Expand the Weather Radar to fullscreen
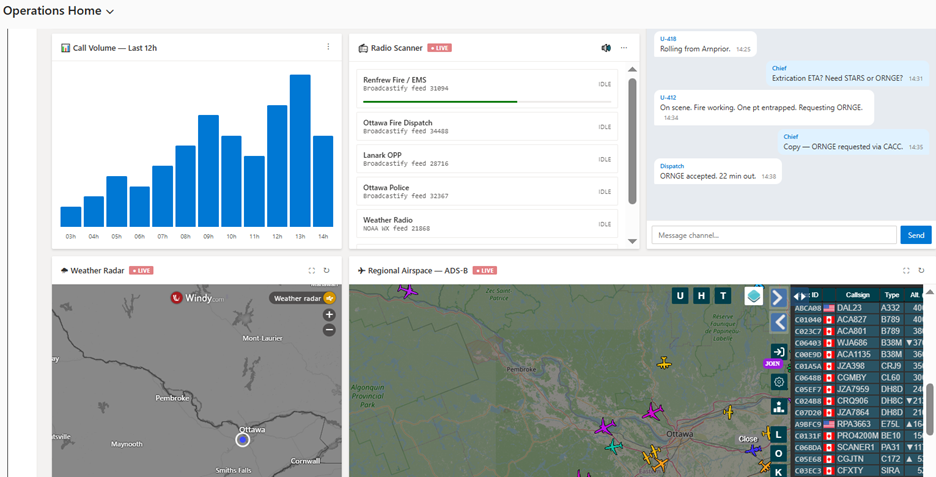This screenshot has width=936, height=477. pyautogui.click(x=312, y=270)
